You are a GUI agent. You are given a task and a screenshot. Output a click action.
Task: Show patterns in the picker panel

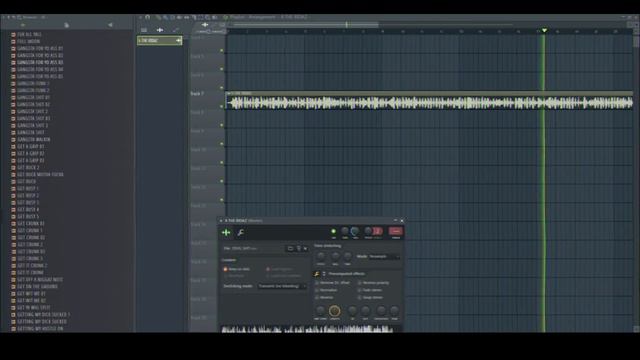pos(144,30)
